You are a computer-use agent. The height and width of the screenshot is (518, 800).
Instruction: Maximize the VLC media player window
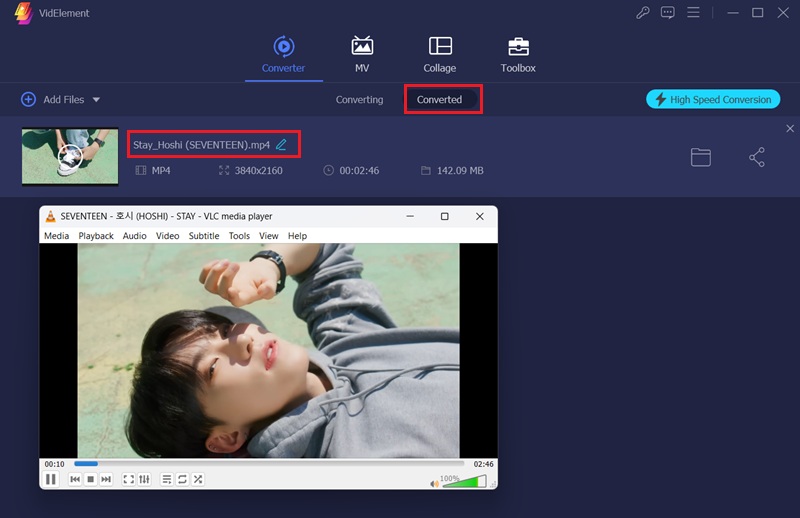444,216
